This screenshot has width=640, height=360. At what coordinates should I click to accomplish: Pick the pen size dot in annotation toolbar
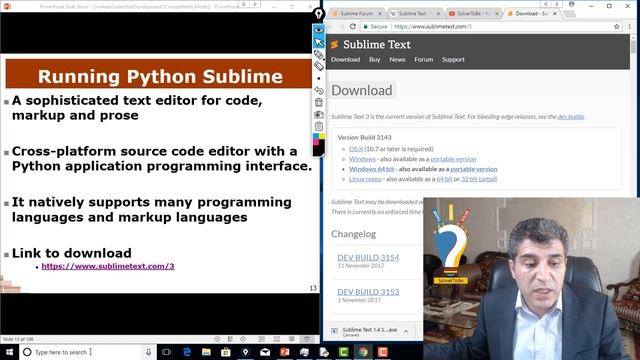click(x=318, y=78)
